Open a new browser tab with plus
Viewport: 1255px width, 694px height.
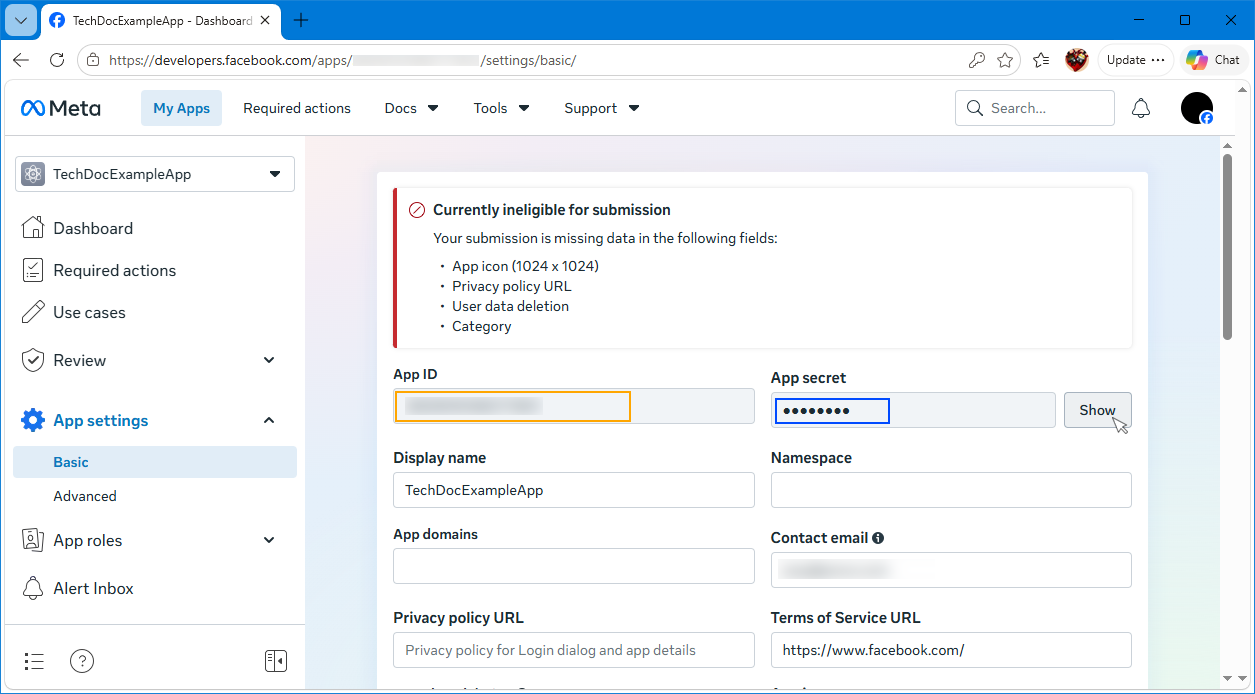tap(301, 20)
